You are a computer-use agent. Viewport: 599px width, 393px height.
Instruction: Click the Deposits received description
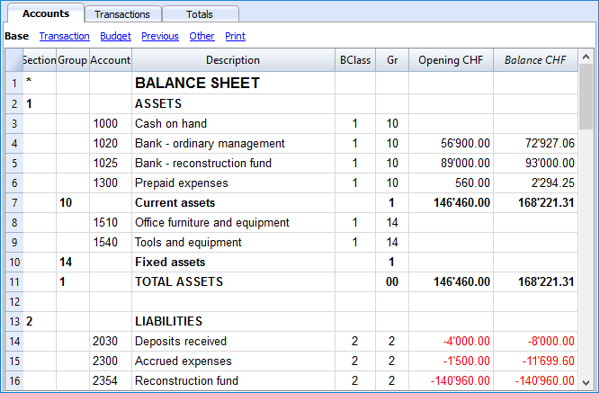point(181,341)
